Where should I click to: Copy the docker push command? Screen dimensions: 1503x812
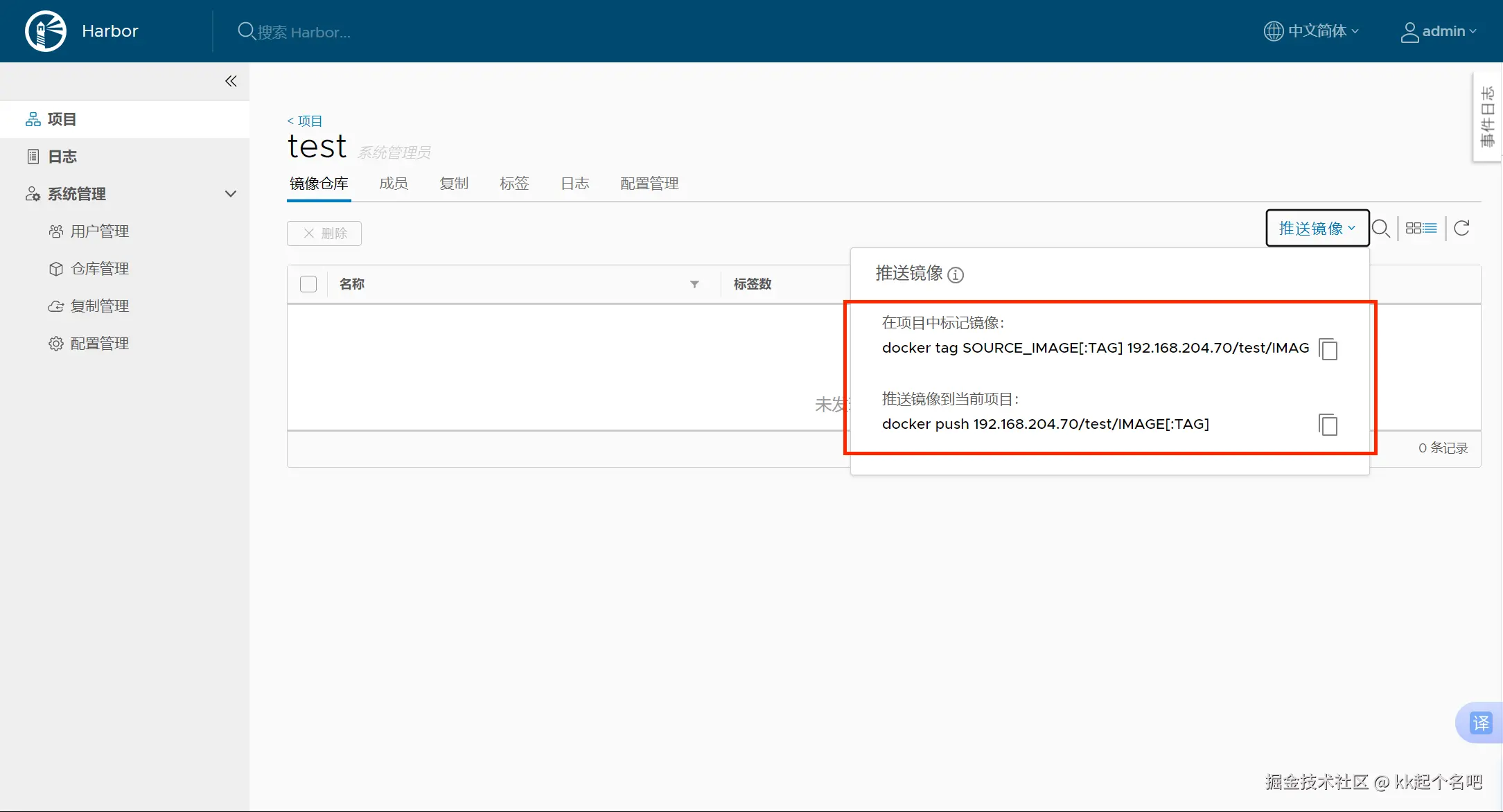(1328, 424)
